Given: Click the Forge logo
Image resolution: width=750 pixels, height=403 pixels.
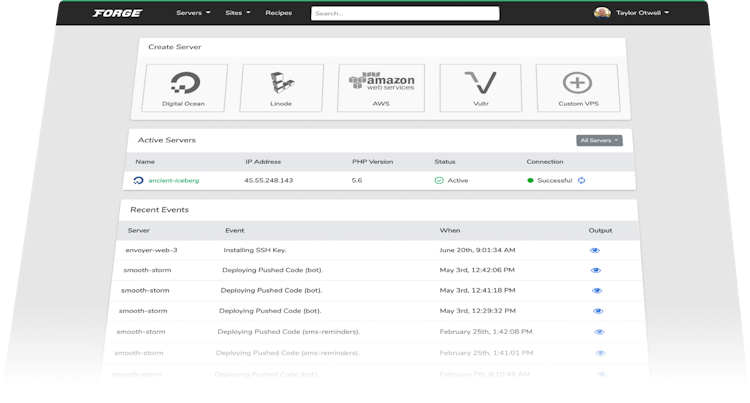Looking at the screenshot, I should [x=117, y=13].
